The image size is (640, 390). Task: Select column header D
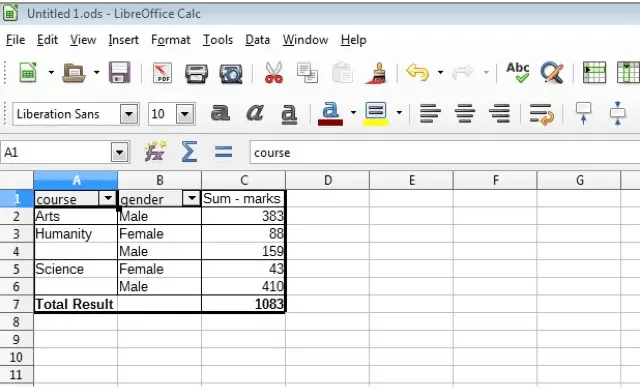327,180
